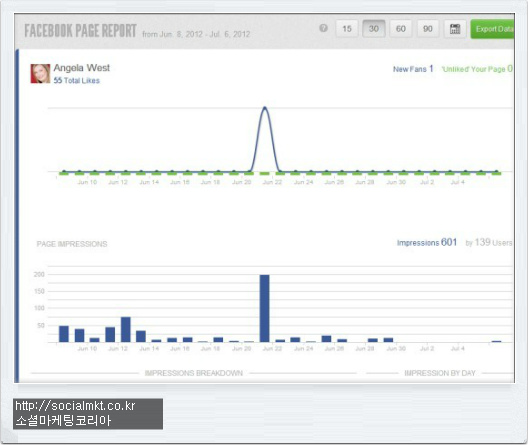Viewport: 528px width, 445px height.
Task: Click the Export Data button
Action: (492, 29)
